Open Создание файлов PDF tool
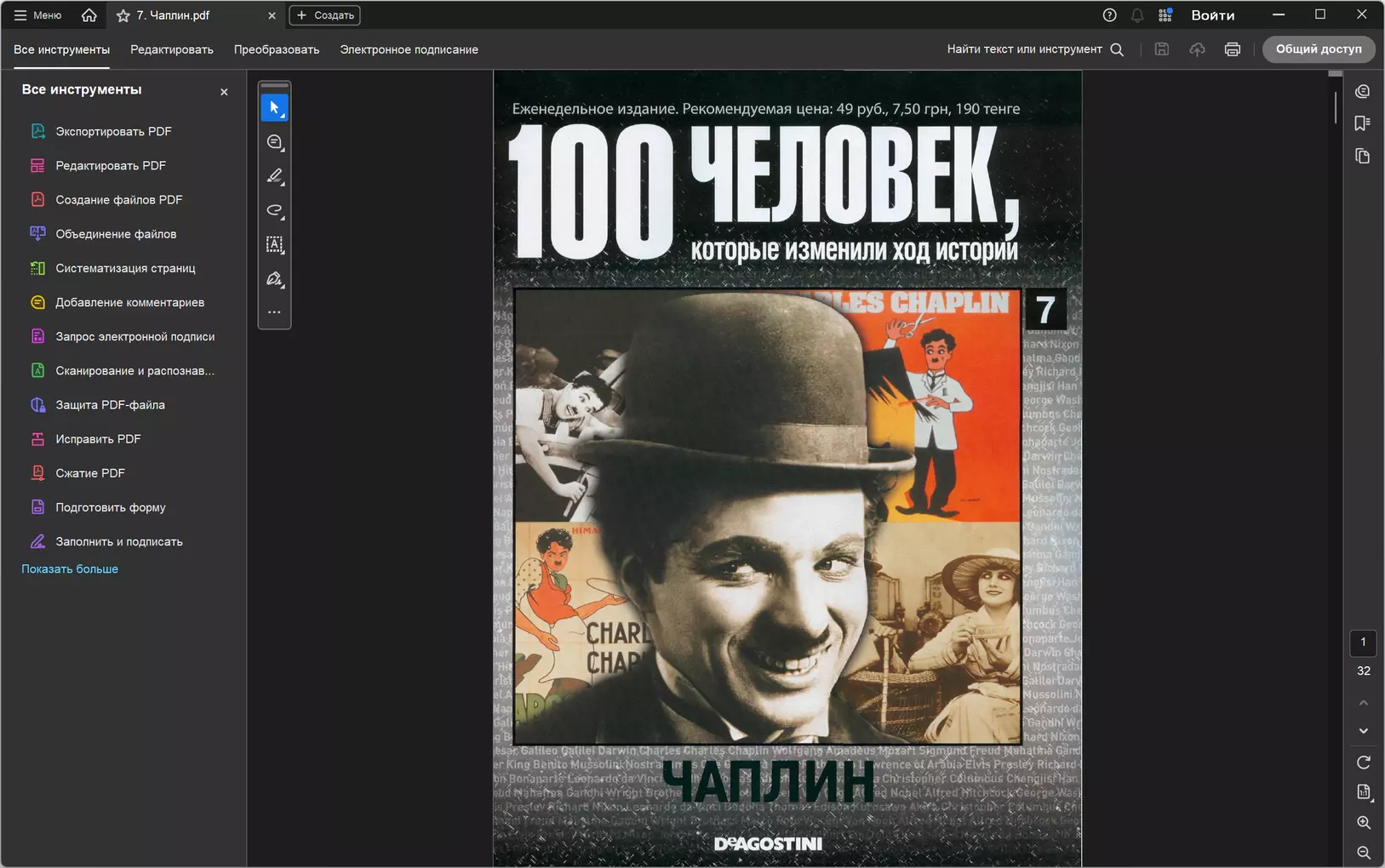Screen dimensions: 1385x868 (x=123, y=199)
